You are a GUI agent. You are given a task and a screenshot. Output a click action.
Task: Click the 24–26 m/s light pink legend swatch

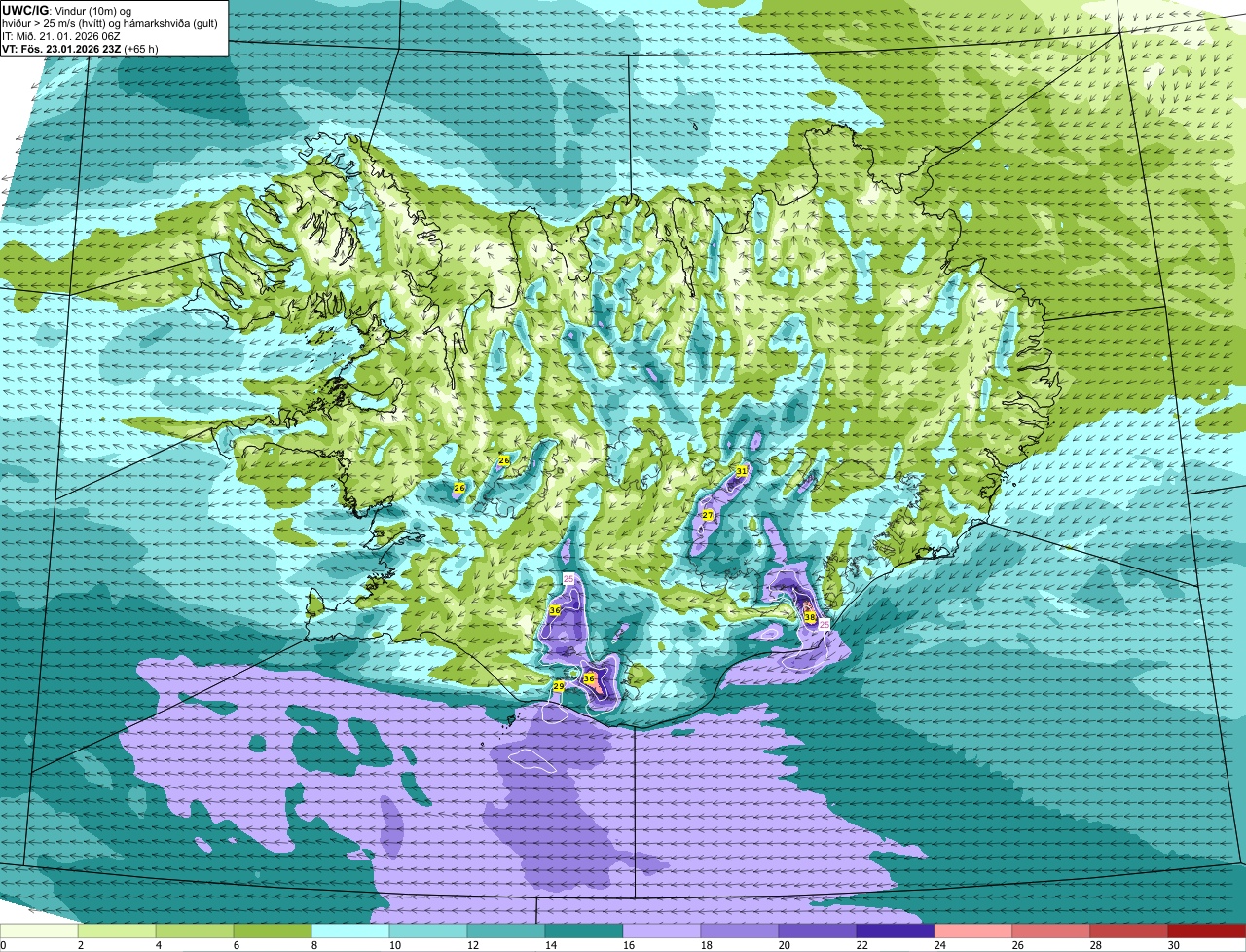pos(973,932)
